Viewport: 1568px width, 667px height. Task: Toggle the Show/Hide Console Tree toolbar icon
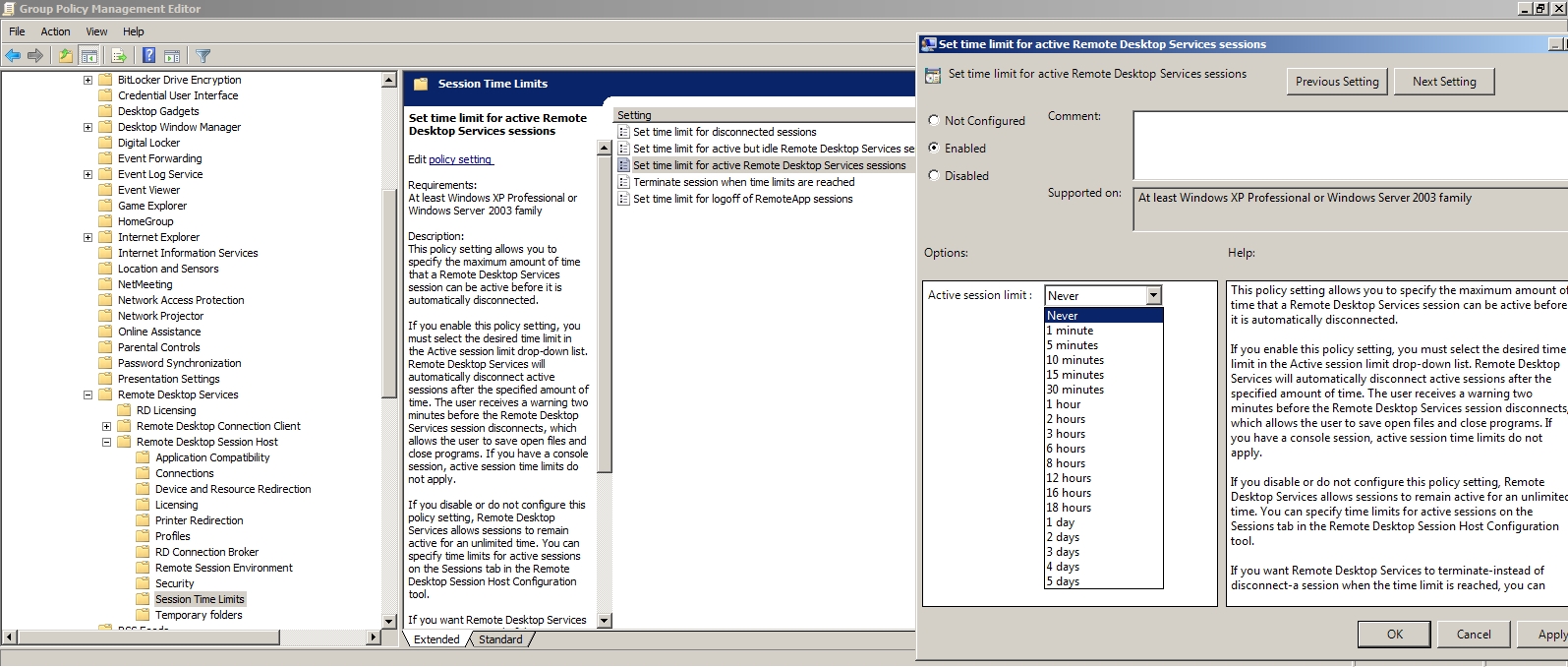tap(88, 56)
